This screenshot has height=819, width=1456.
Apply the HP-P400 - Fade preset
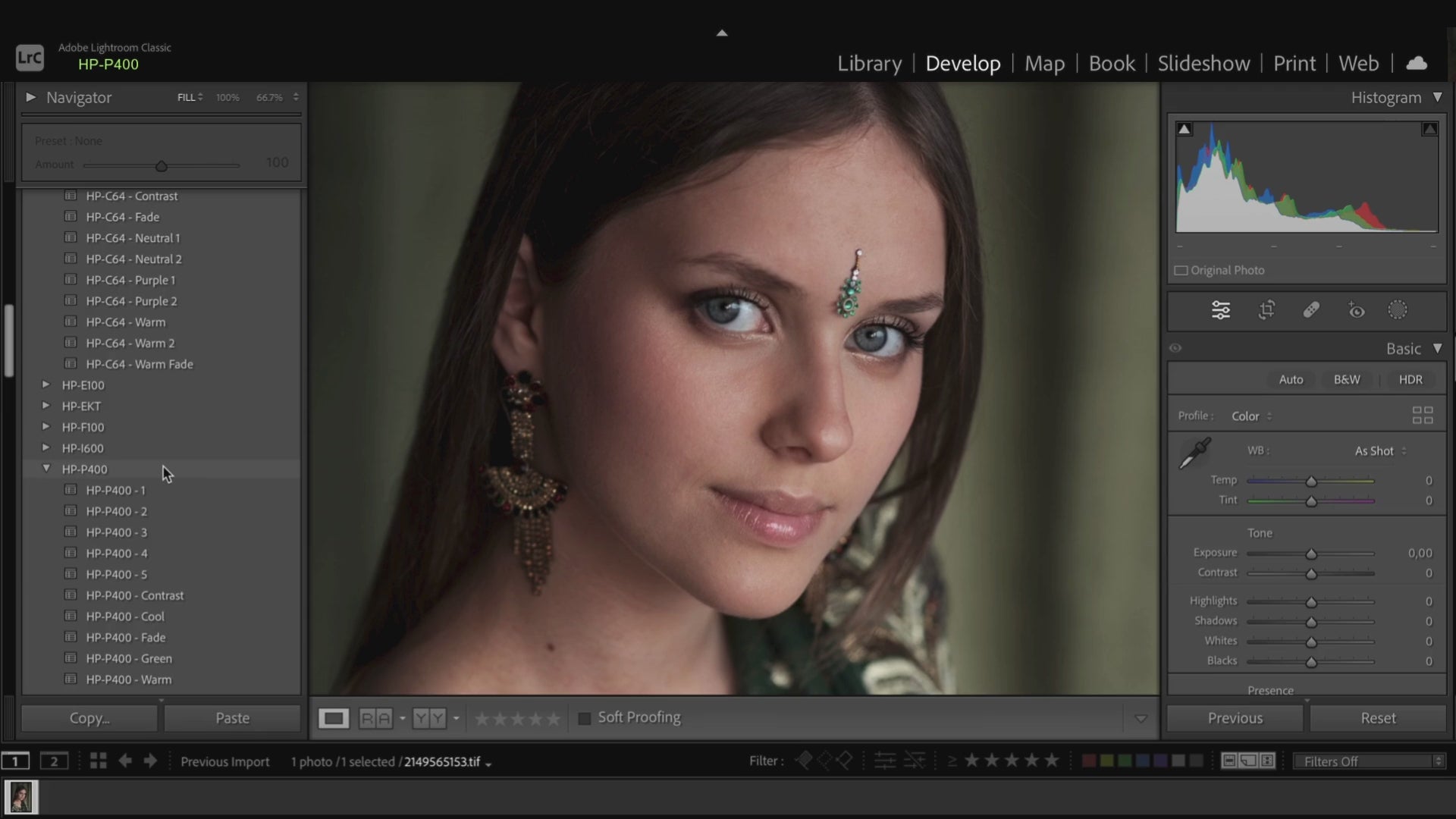coord(126,638)
